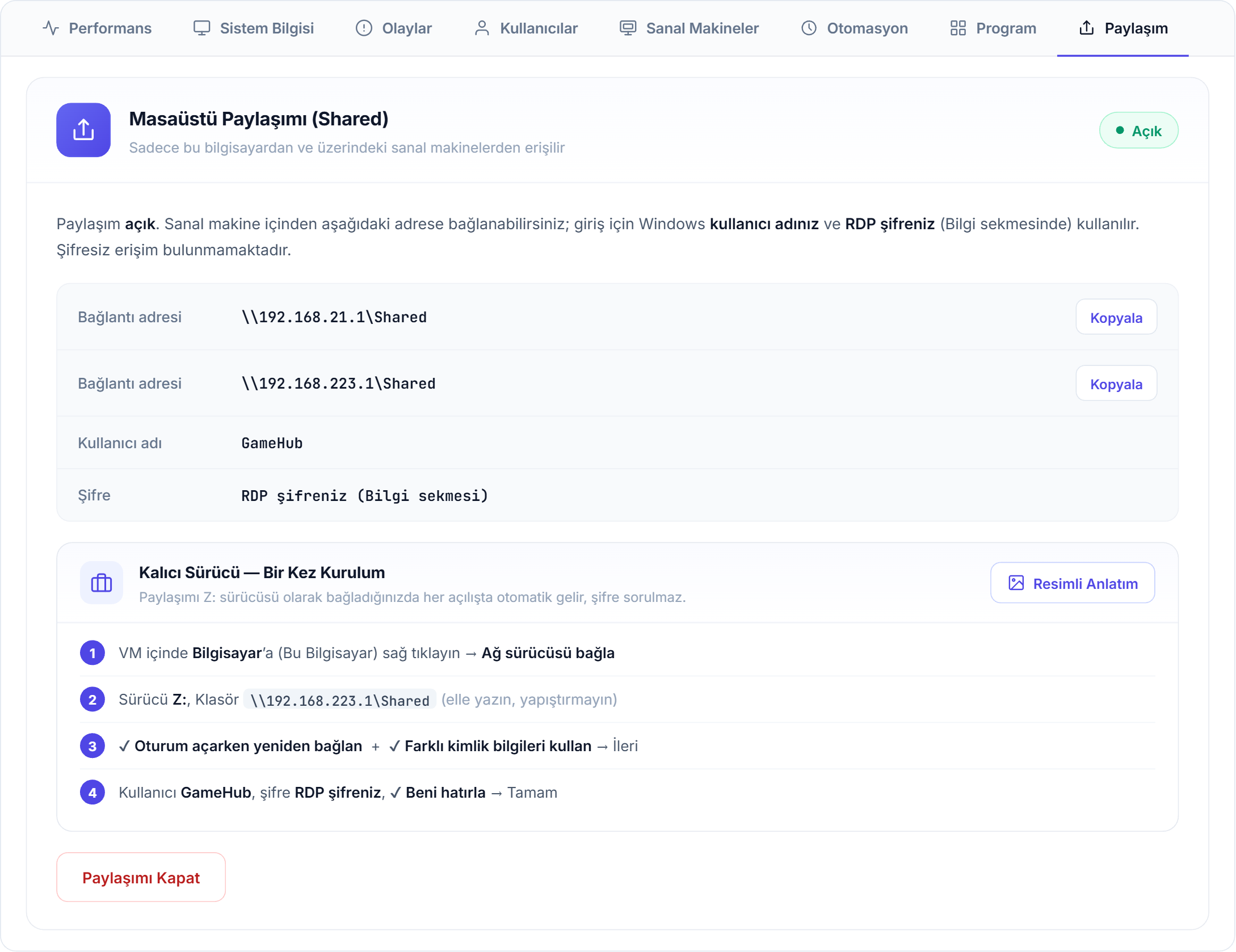Viewport: 1236px width, 952px height.
Task: Select the \\192.168.21.1\Shared address text
Action: [334, 317]
